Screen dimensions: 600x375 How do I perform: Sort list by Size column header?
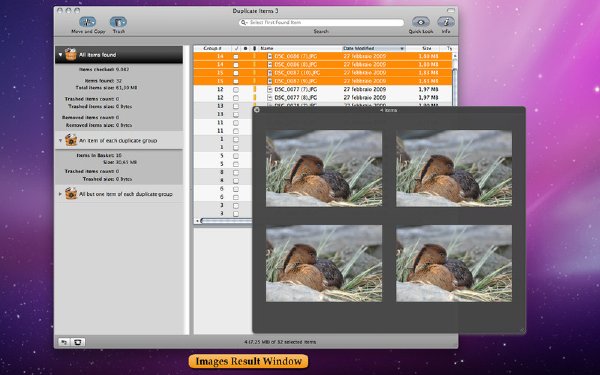(x=426, y=48)
